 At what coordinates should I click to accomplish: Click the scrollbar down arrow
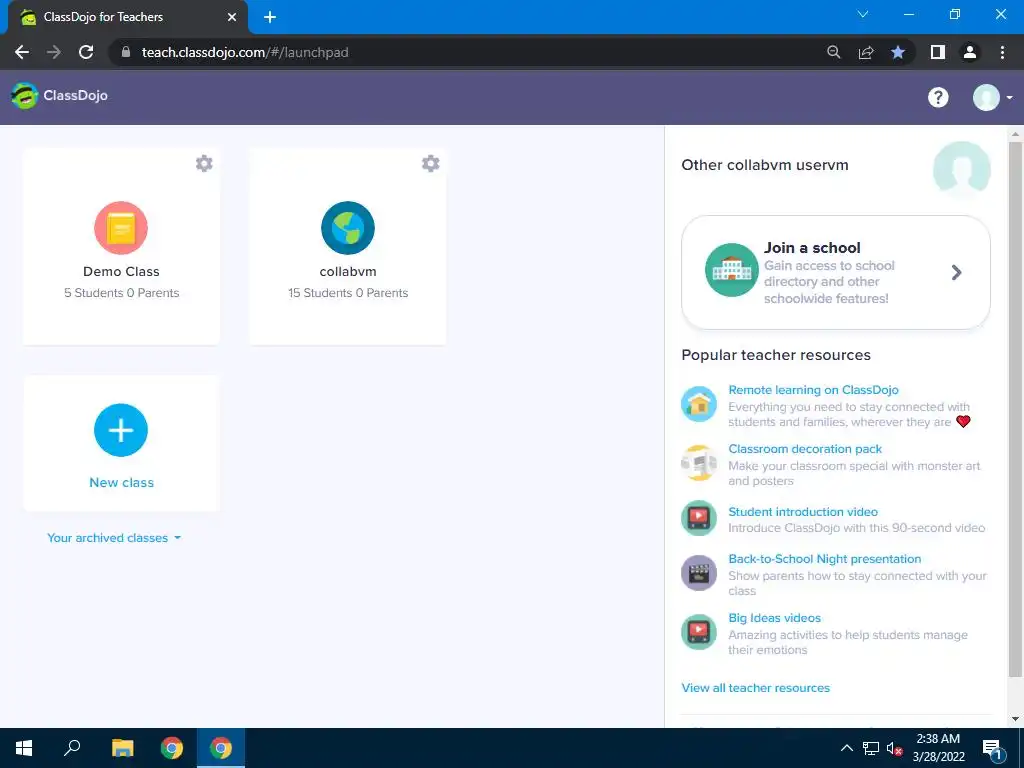coord(1015,719)
